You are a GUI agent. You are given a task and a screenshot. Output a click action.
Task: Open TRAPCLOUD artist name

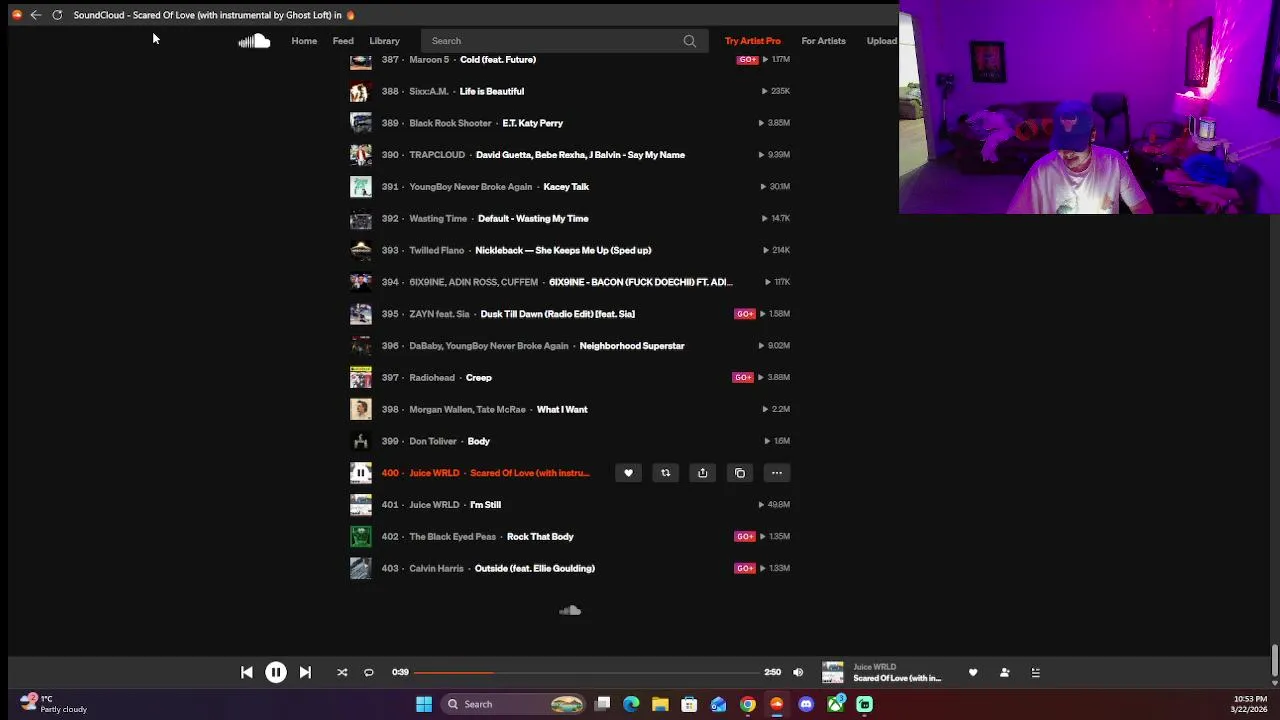437,155
